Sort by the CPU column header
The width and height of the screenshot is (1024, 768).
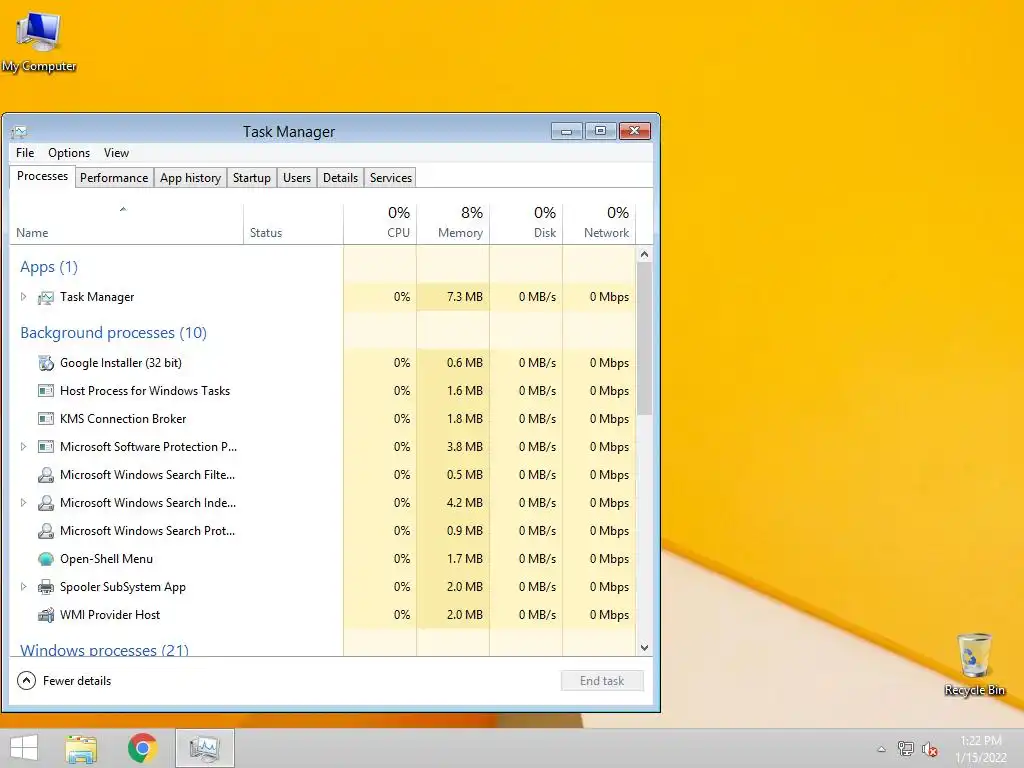point(380,224)
